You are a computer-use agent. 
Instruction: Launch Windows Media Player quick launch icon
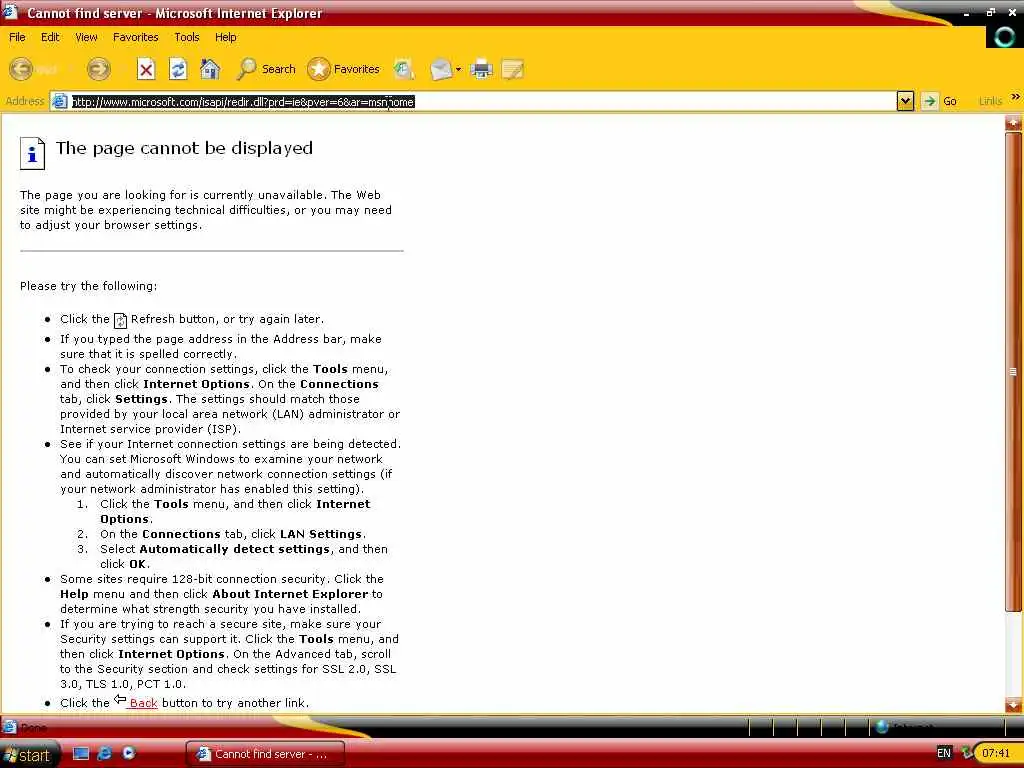point(129,754)
